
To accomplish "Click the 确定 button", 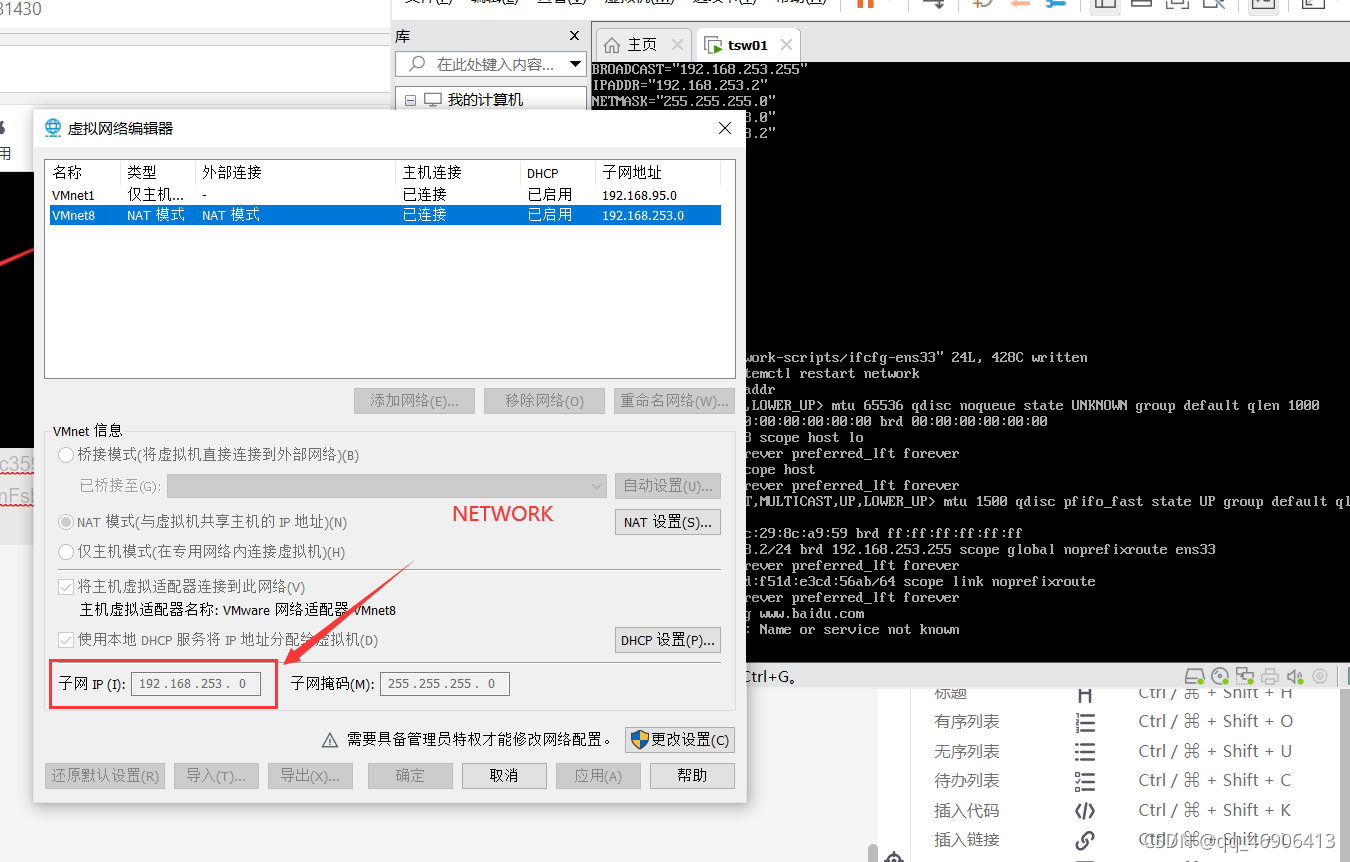I will [x=410, y=776].
